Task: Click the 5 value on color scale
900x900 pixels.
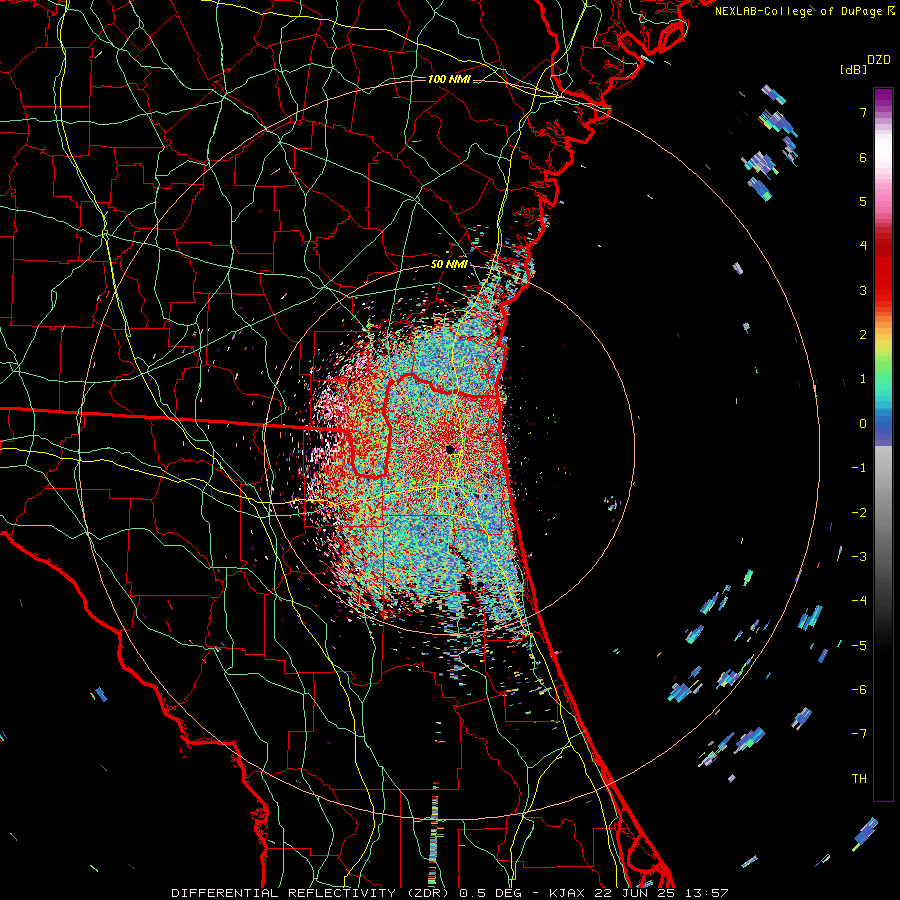Action: tap(863, 201)
